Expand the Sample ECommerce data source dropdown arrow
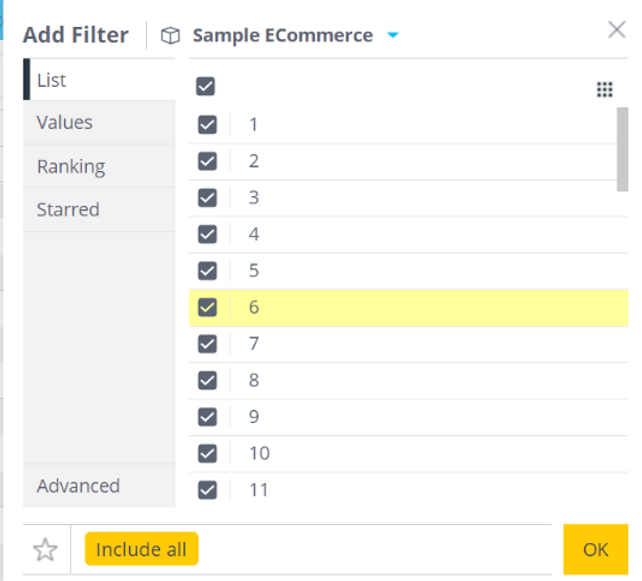The width and height of the screenshot is (642, 581). tap(393, 35)
